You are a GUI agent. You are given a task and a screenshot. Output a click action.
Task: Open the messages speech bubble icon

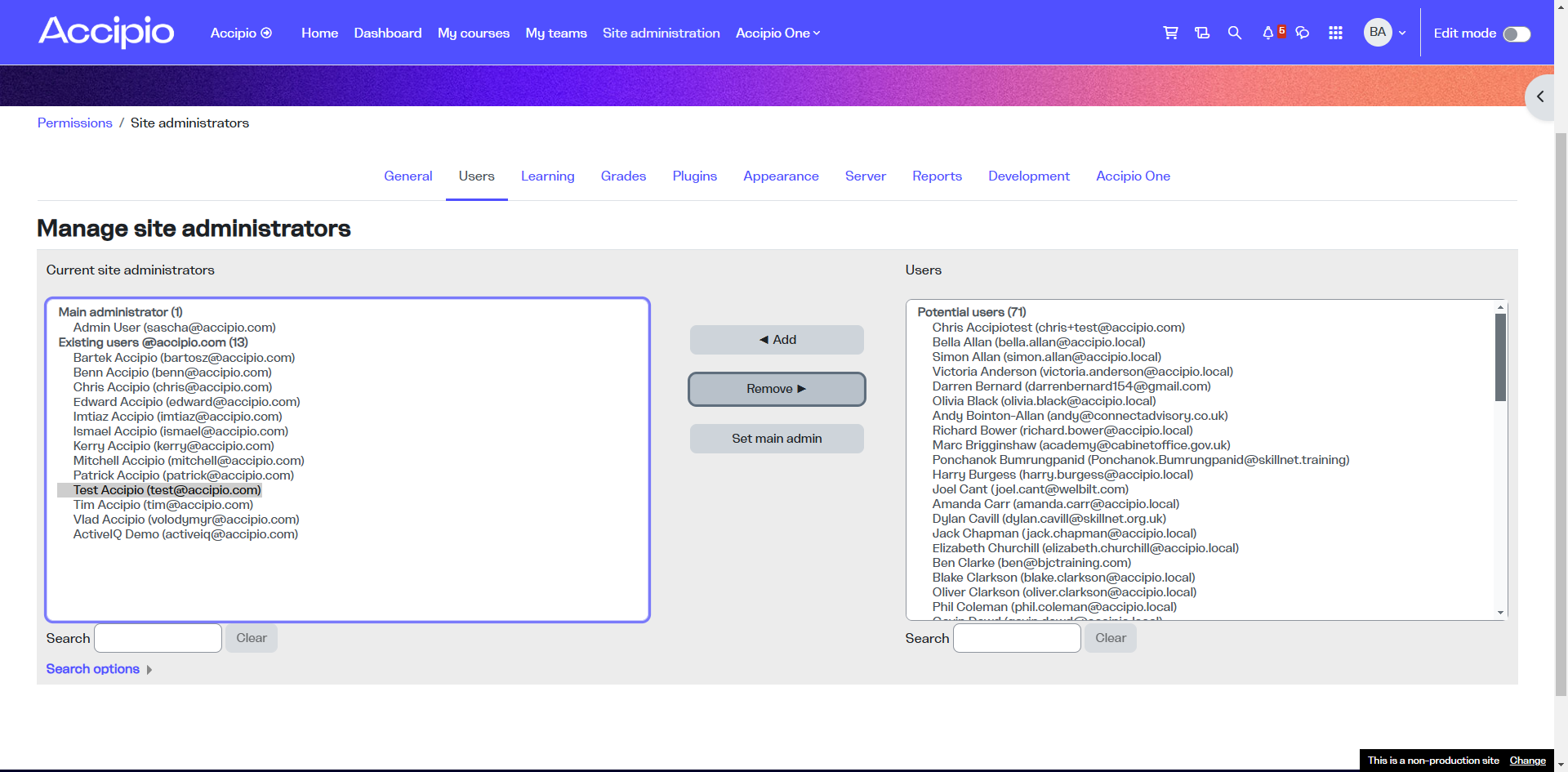(x=1303, y=33)
